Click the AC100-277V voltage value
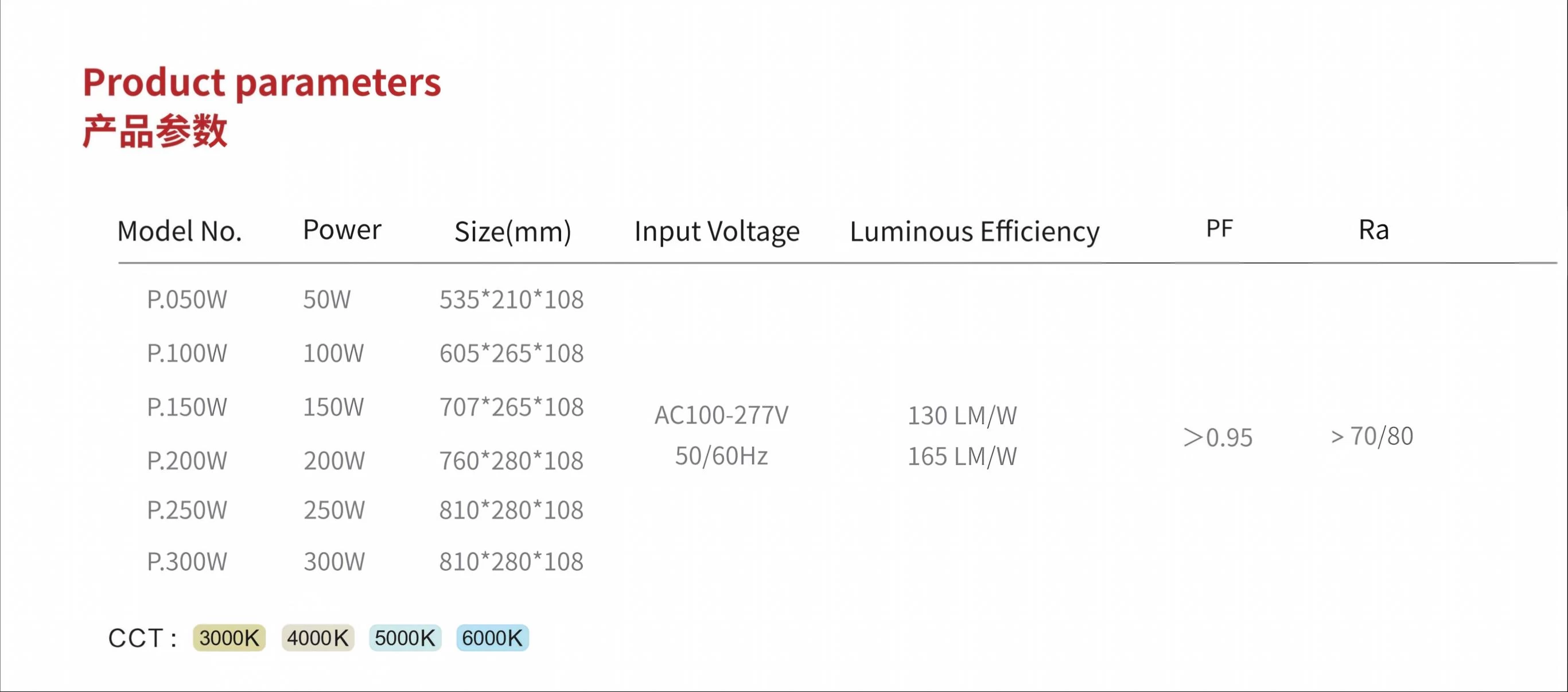This screenshot has width=1568, height=692. (x=721, y=415)
